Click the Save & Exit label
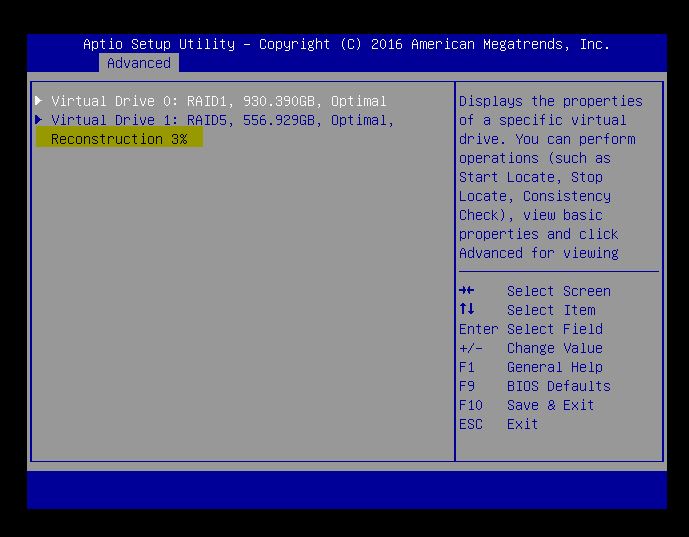Screen dimensions: 689x537 coord(551,405)
